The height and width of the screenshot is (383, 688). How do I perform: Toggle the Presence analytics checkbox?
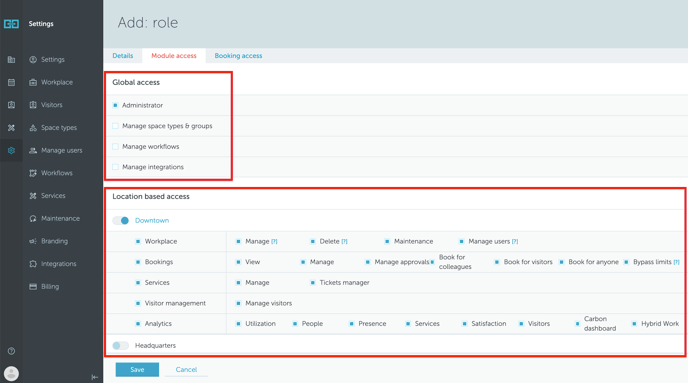coord(351,324)
